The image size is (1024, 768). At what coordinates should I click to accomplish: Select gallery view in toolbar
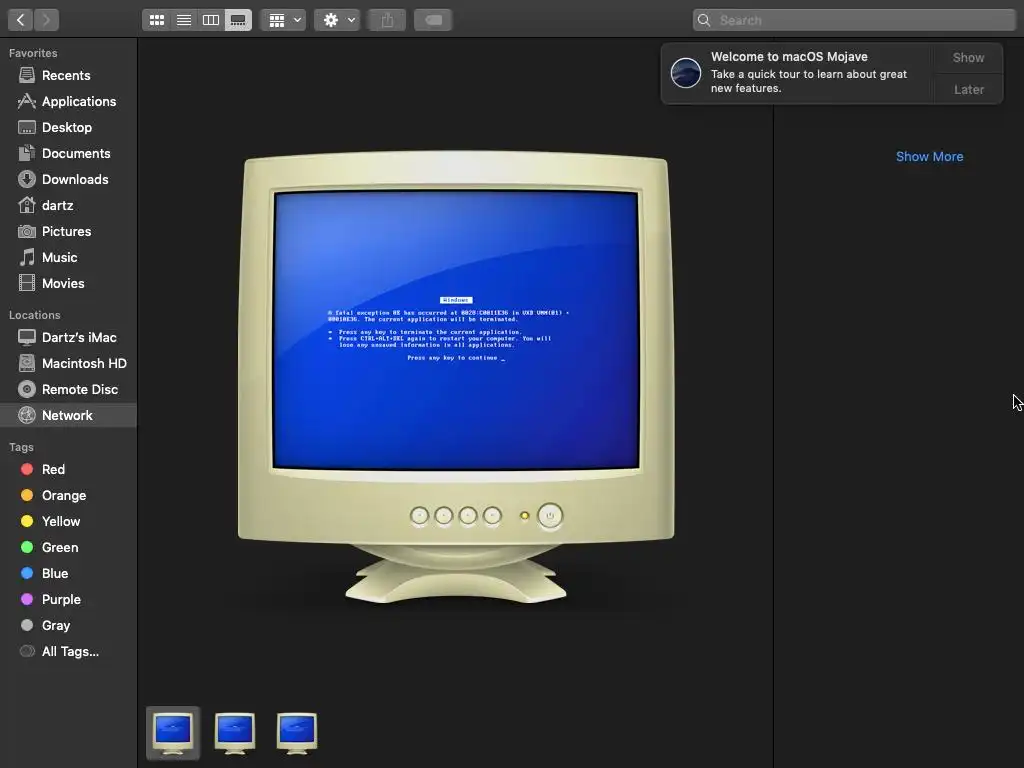(x=238, y=20)
